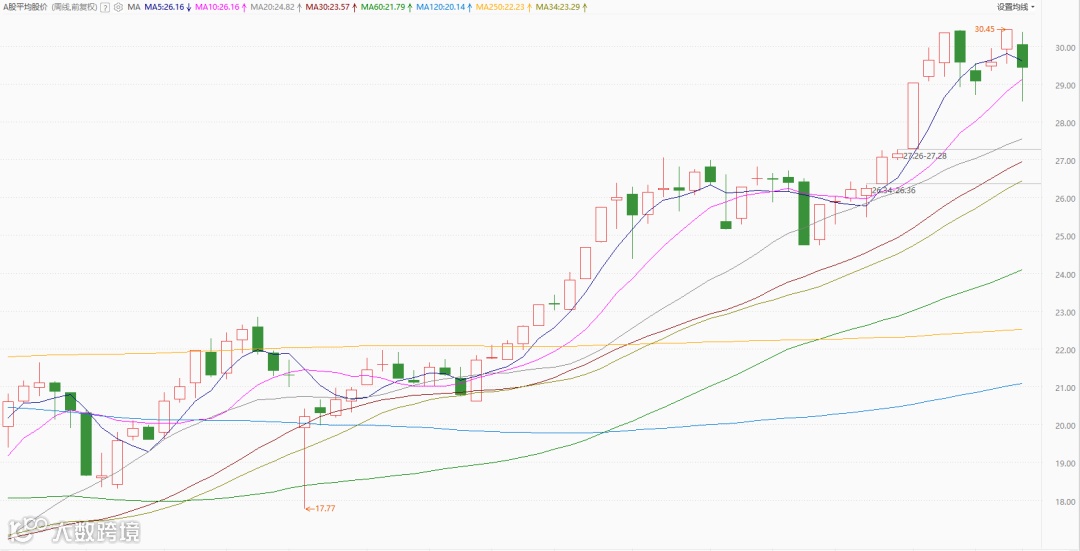The width and height of the screenshot is (1080, 551).
Task: Open the indicator settings gear icon
Action: (118, 7)
